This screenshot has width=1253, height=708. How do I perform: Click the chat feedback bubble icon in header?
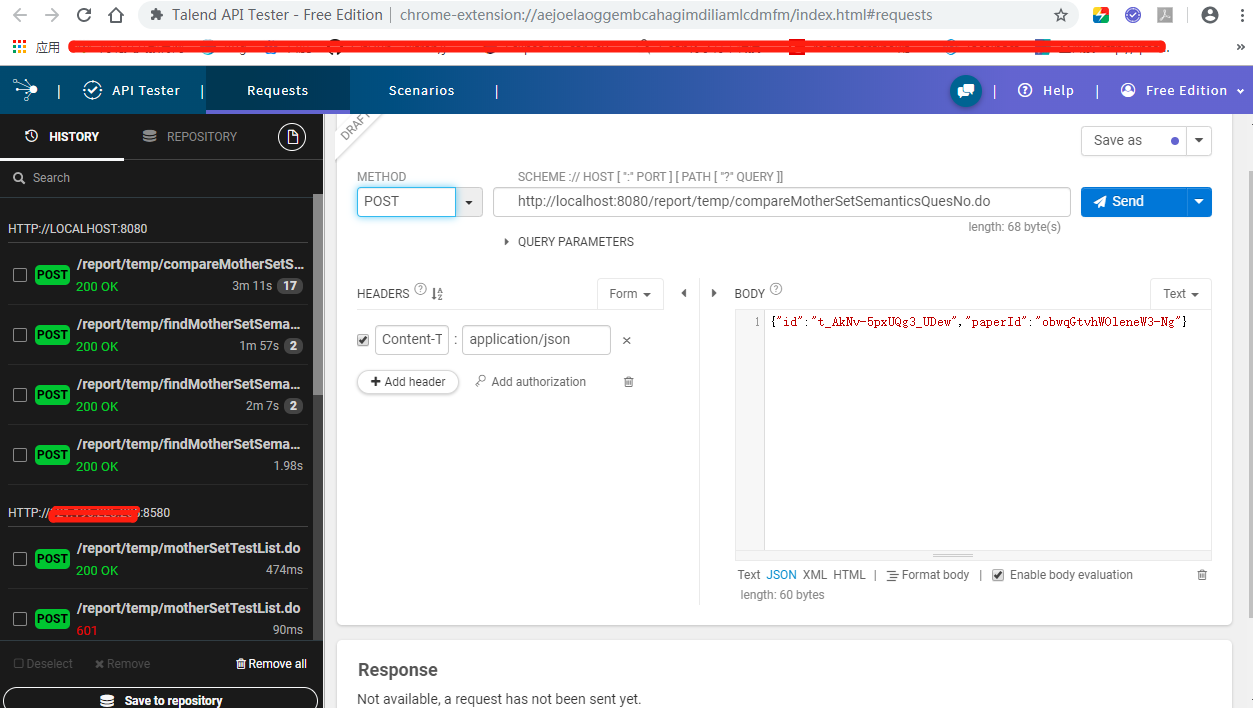[964, 90]
